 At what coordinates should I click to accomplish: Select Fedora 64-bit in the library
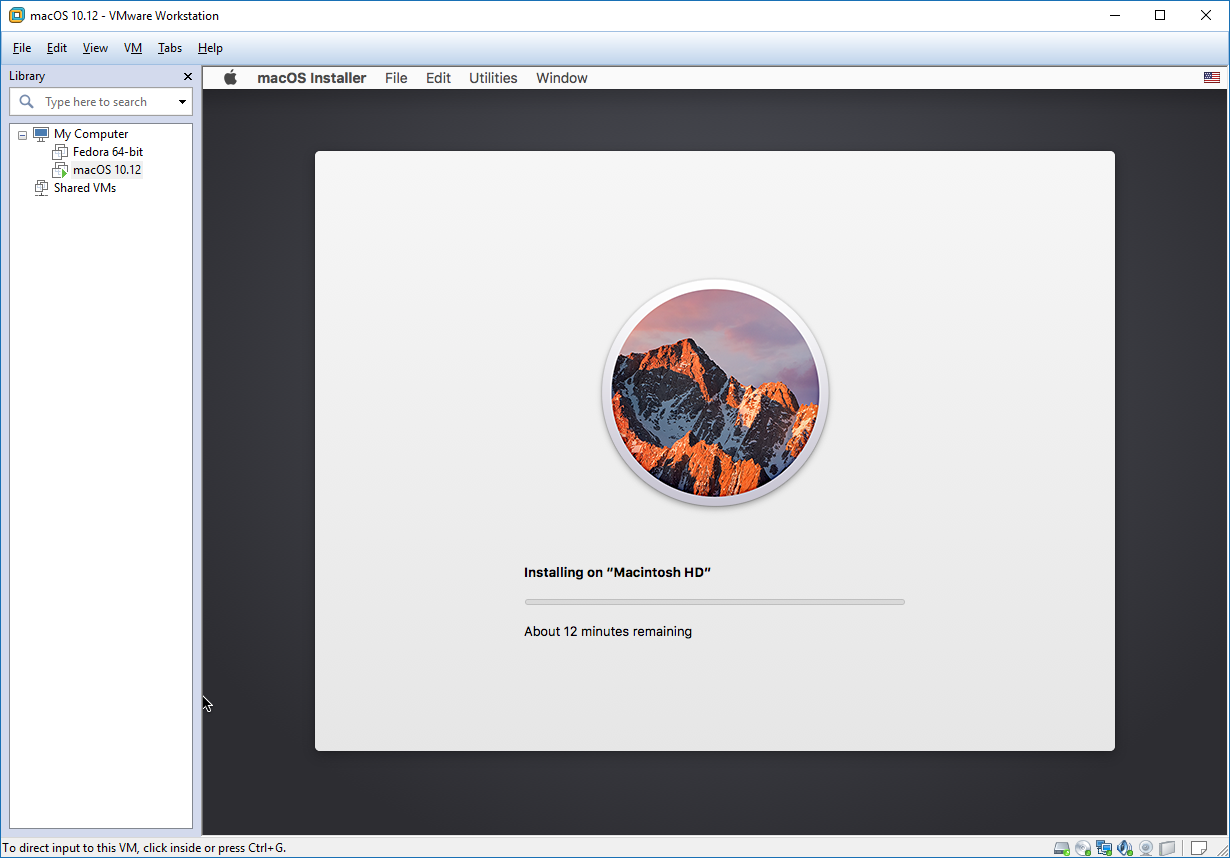pyautogui.click(x=108, y=152)
